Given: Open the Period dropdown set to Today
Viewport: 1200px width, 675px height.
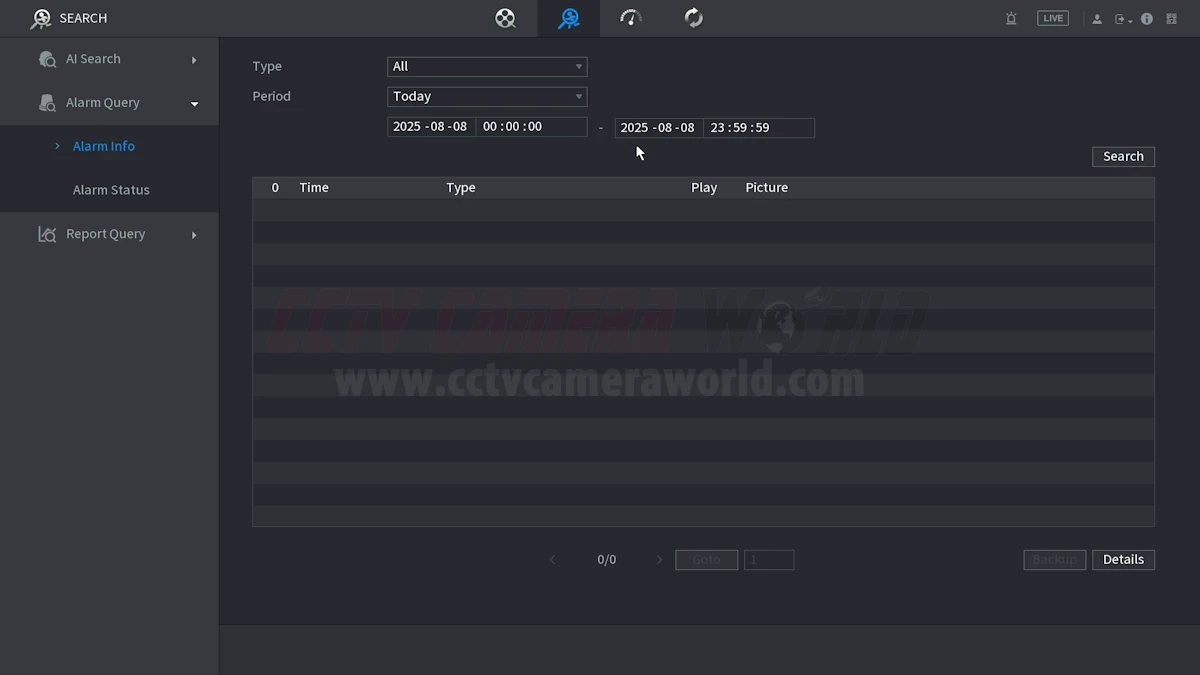Looking at the screenshot, I should coord(487,97).
